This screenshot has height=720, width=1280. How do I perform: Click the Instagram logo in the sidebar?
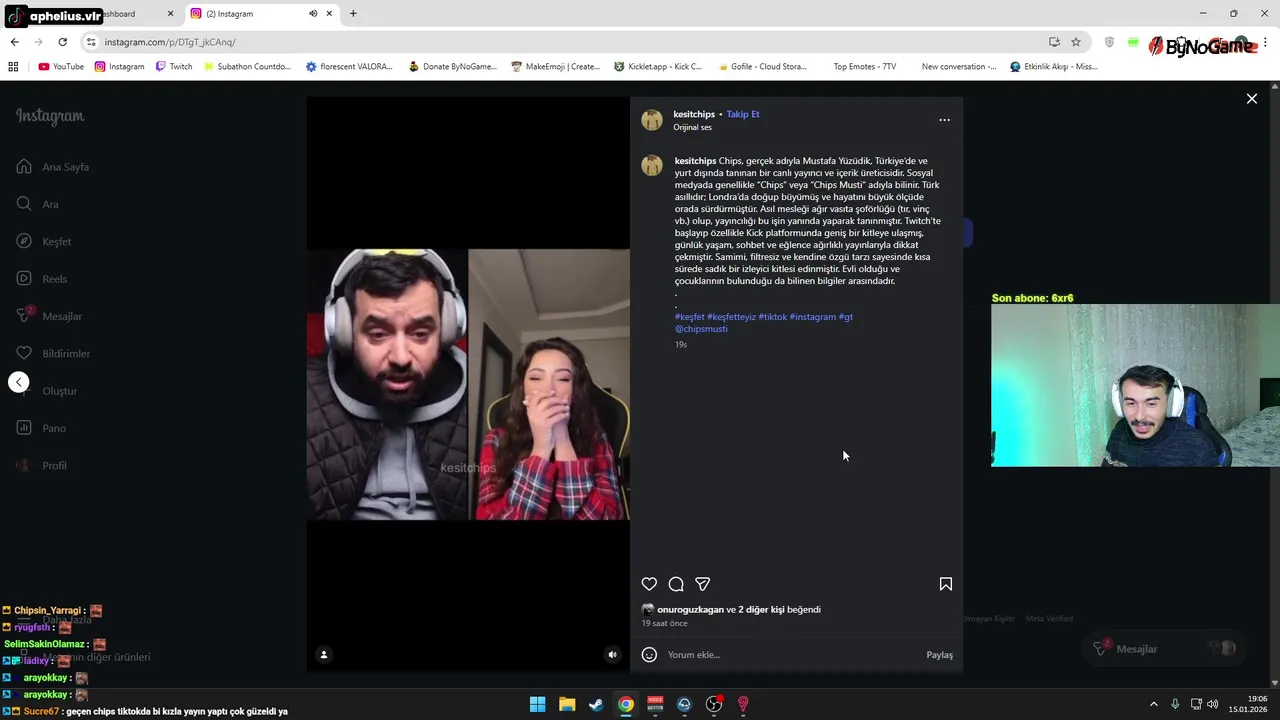50,116
